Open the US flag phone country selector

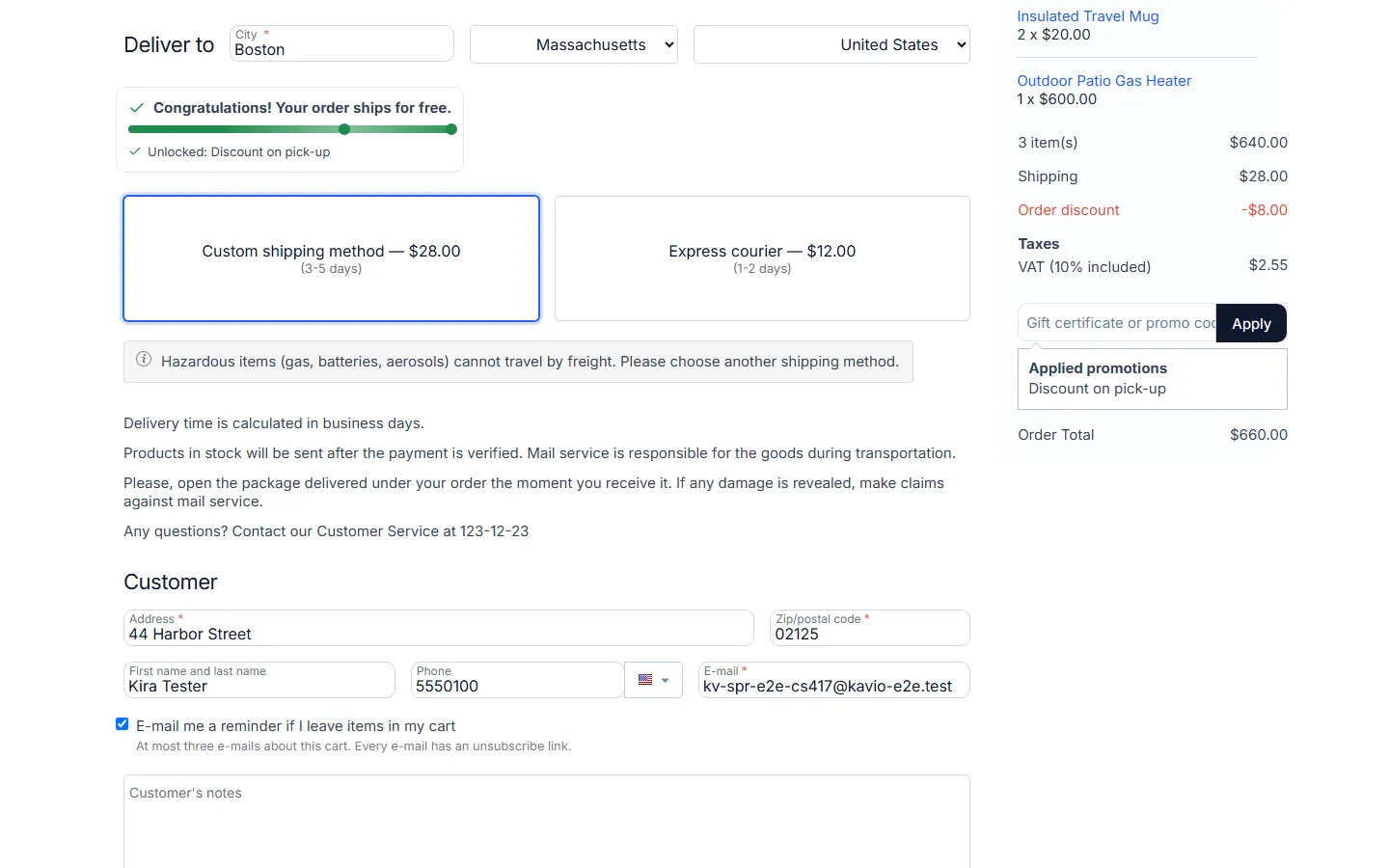654,680
